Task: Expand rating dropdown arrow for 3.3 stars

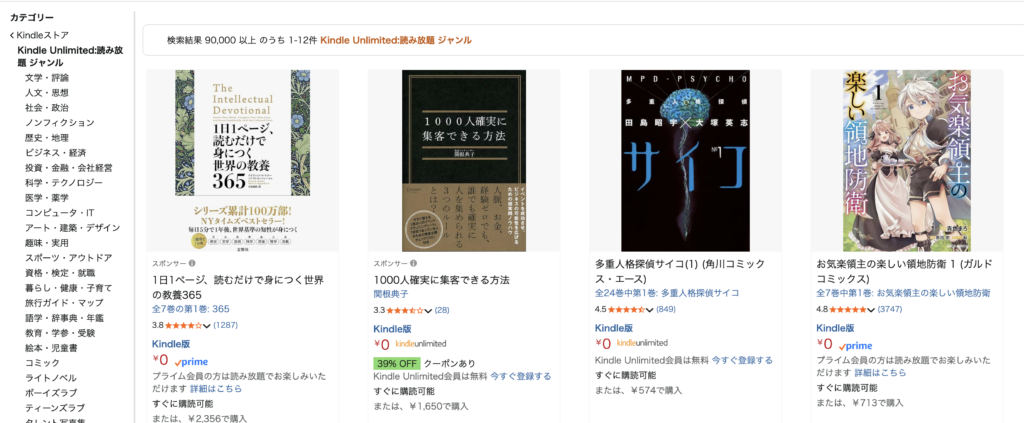Action: click(x=428, y=310)
